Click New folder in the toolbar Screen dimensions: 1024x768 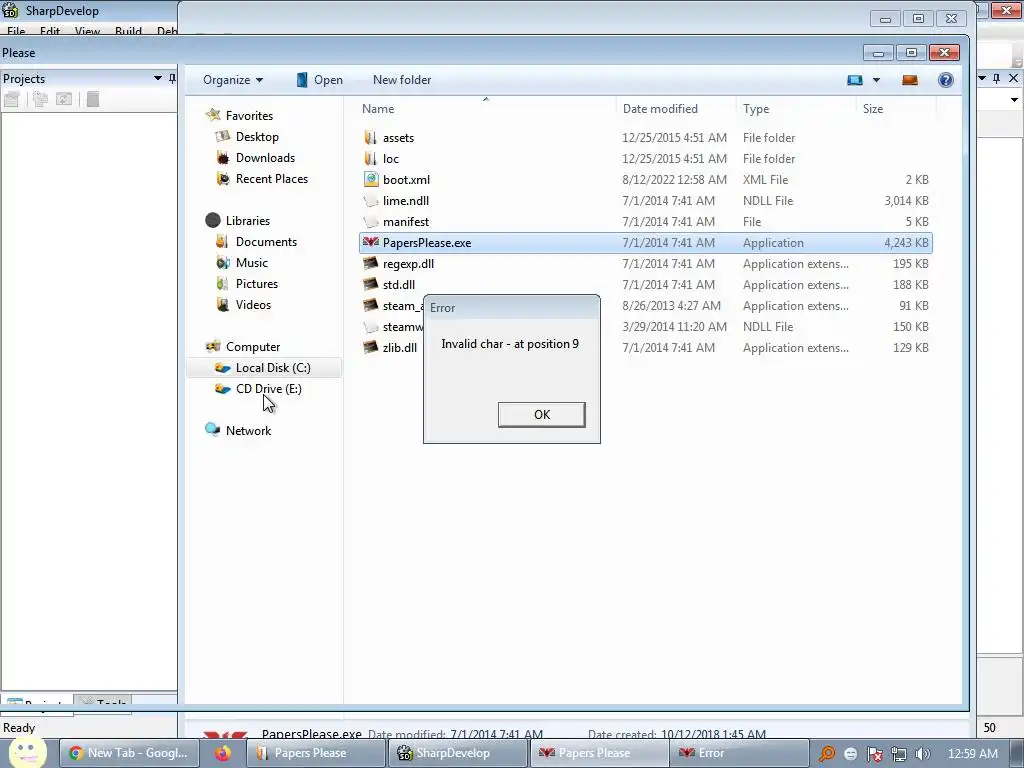pos(402,80)
